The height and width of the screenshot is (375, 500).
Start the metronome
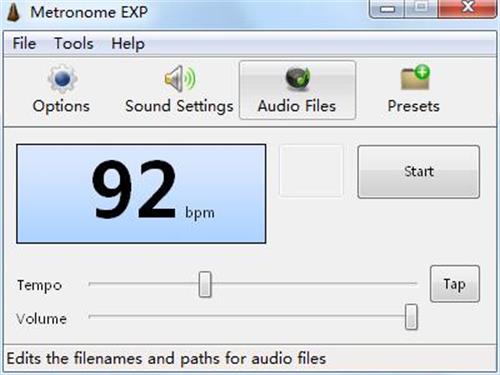click(419, 172)
